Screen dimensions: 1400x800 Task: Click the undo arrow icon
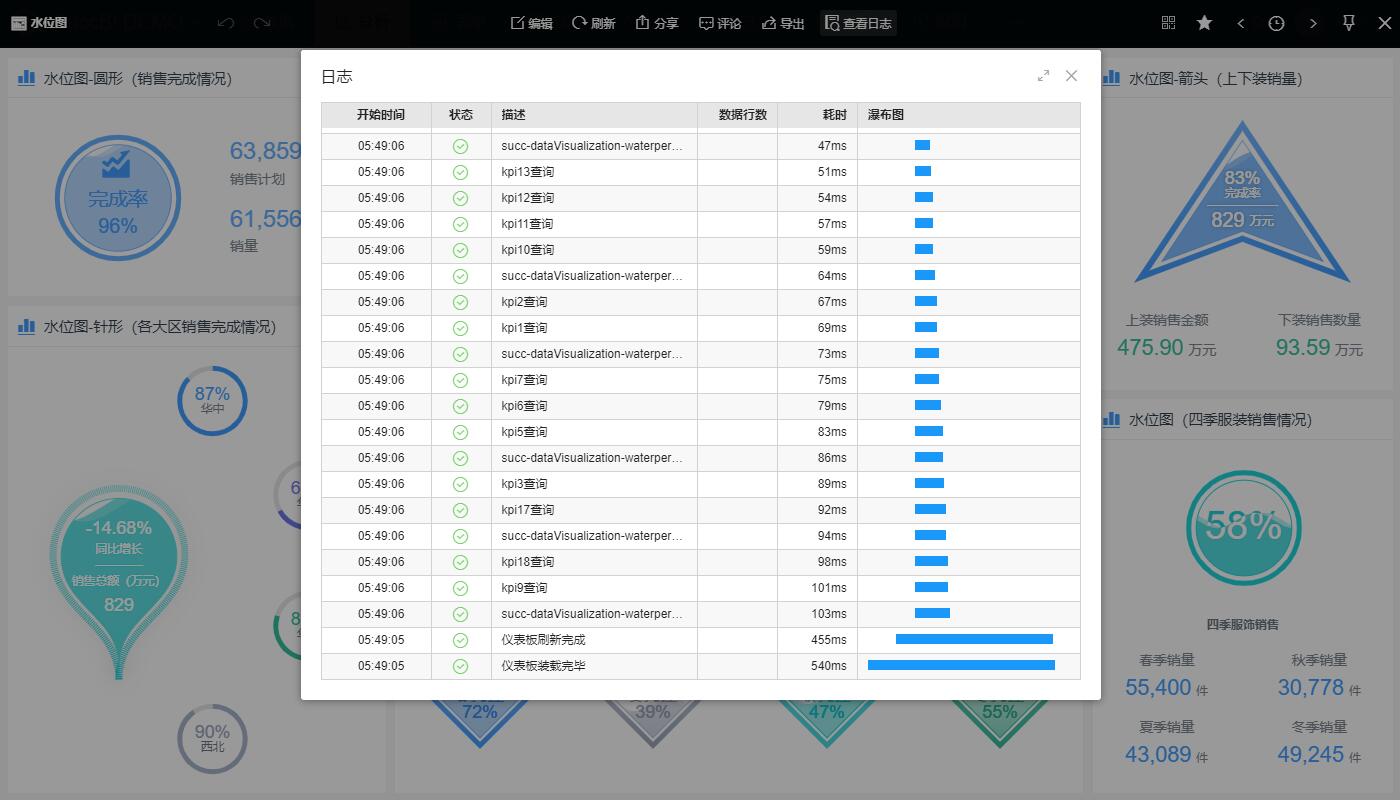(x=226, y=23)
